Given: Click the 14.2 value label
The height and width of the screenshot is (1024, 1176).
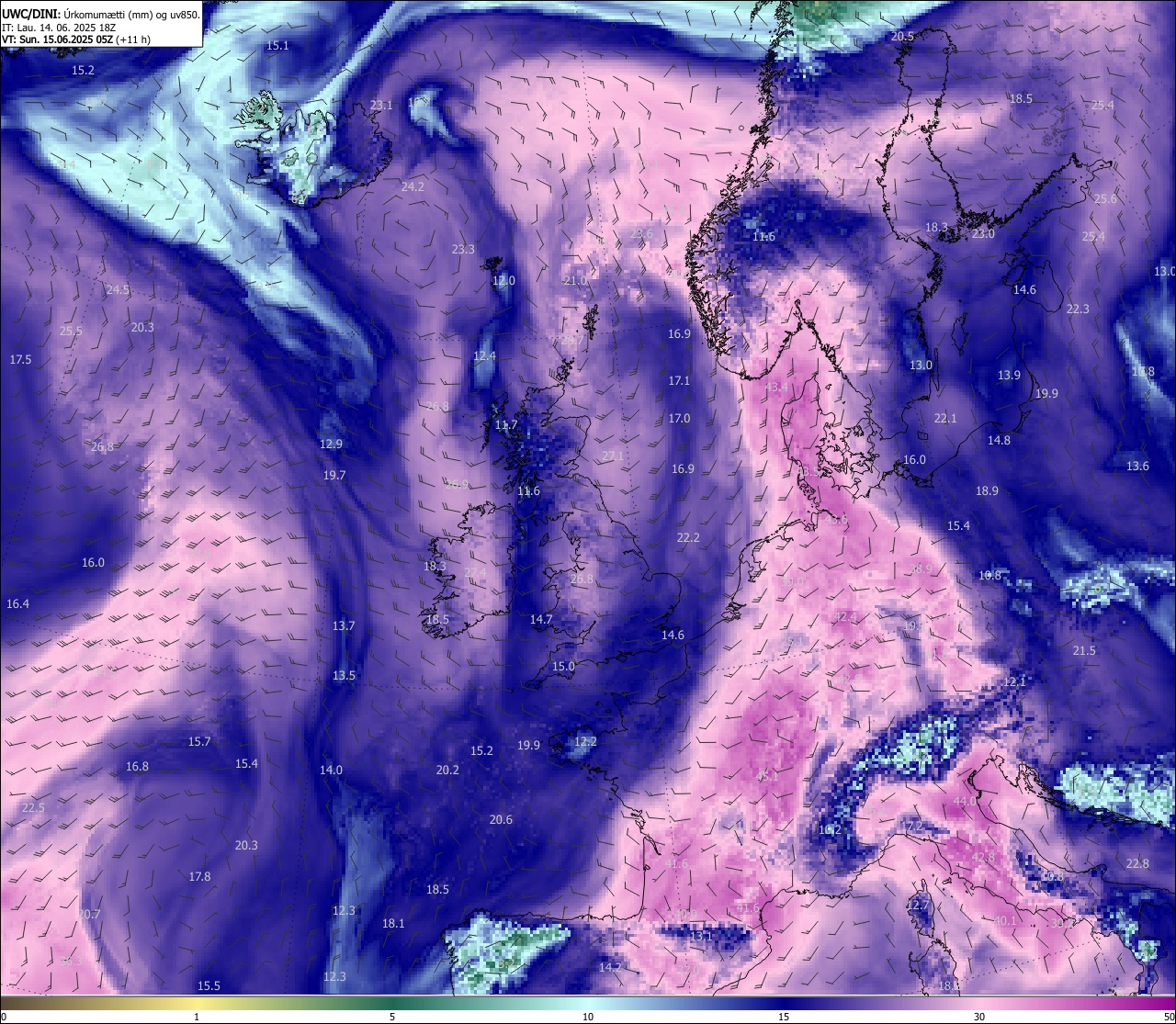Looking at the screenshot, I should pos(610,966).
